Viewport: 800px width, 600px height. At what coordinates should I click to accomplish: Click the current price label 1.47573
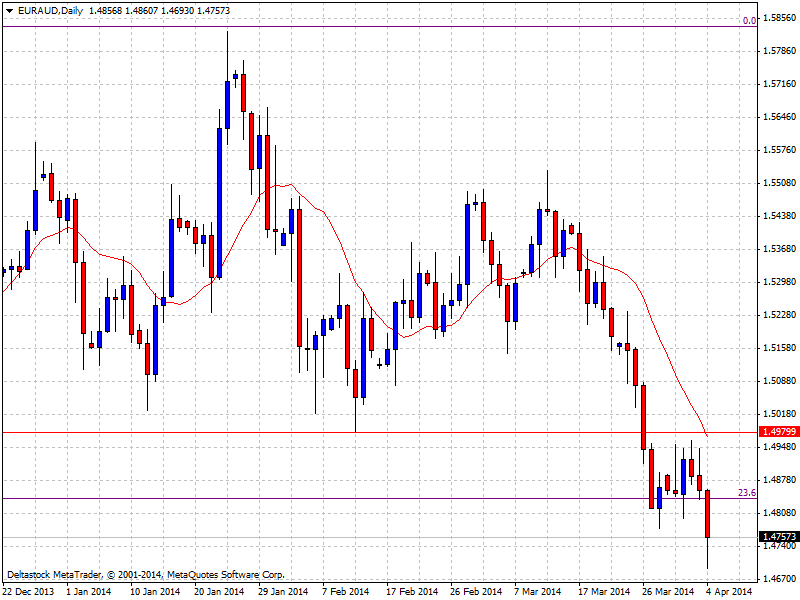point(779,537)
